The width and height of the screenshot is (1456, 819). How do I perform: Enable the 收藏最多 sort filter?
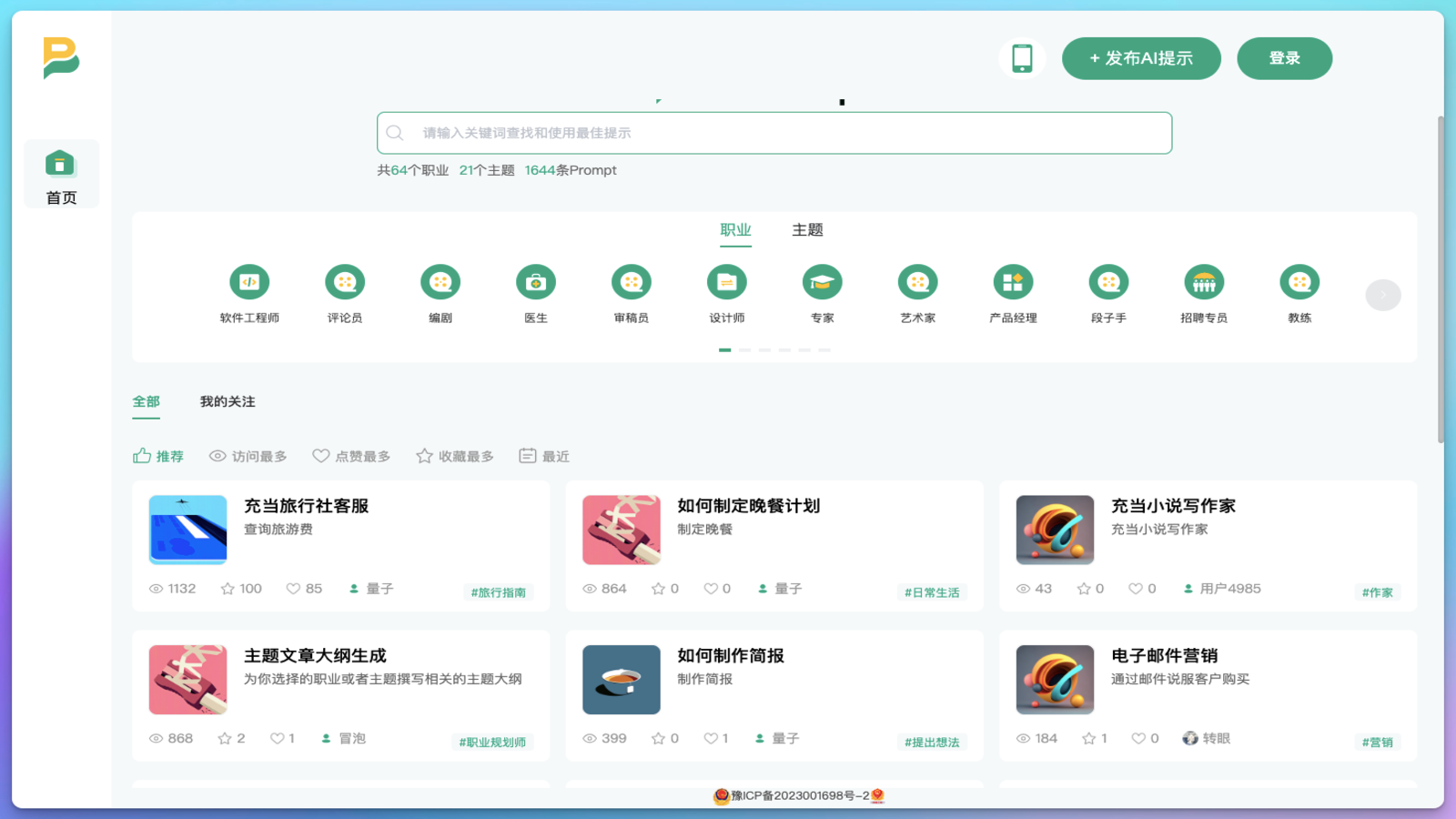click(455, 456)
